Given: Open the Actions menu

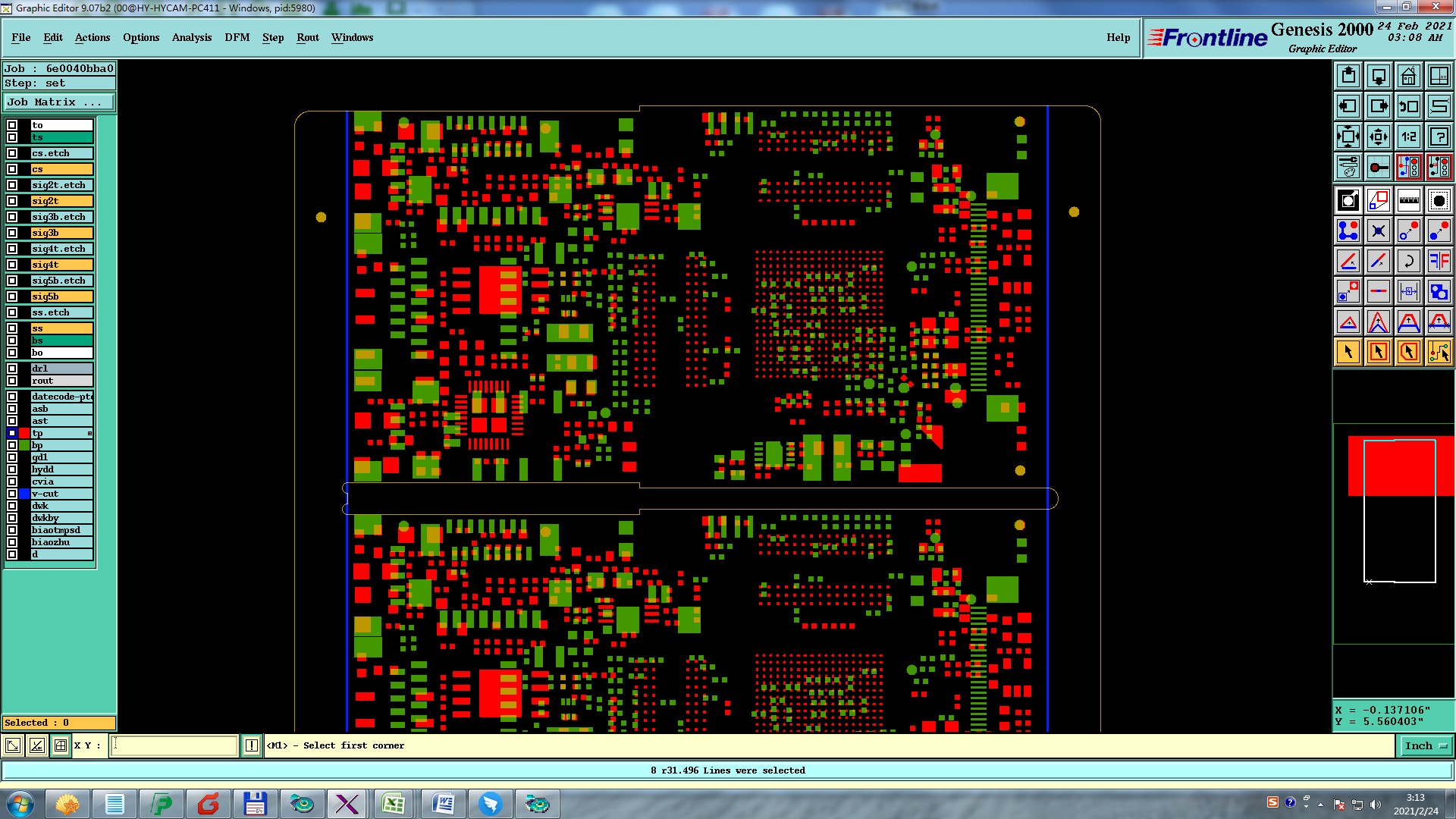Looking at the screenshot, I should pos(93,37).
